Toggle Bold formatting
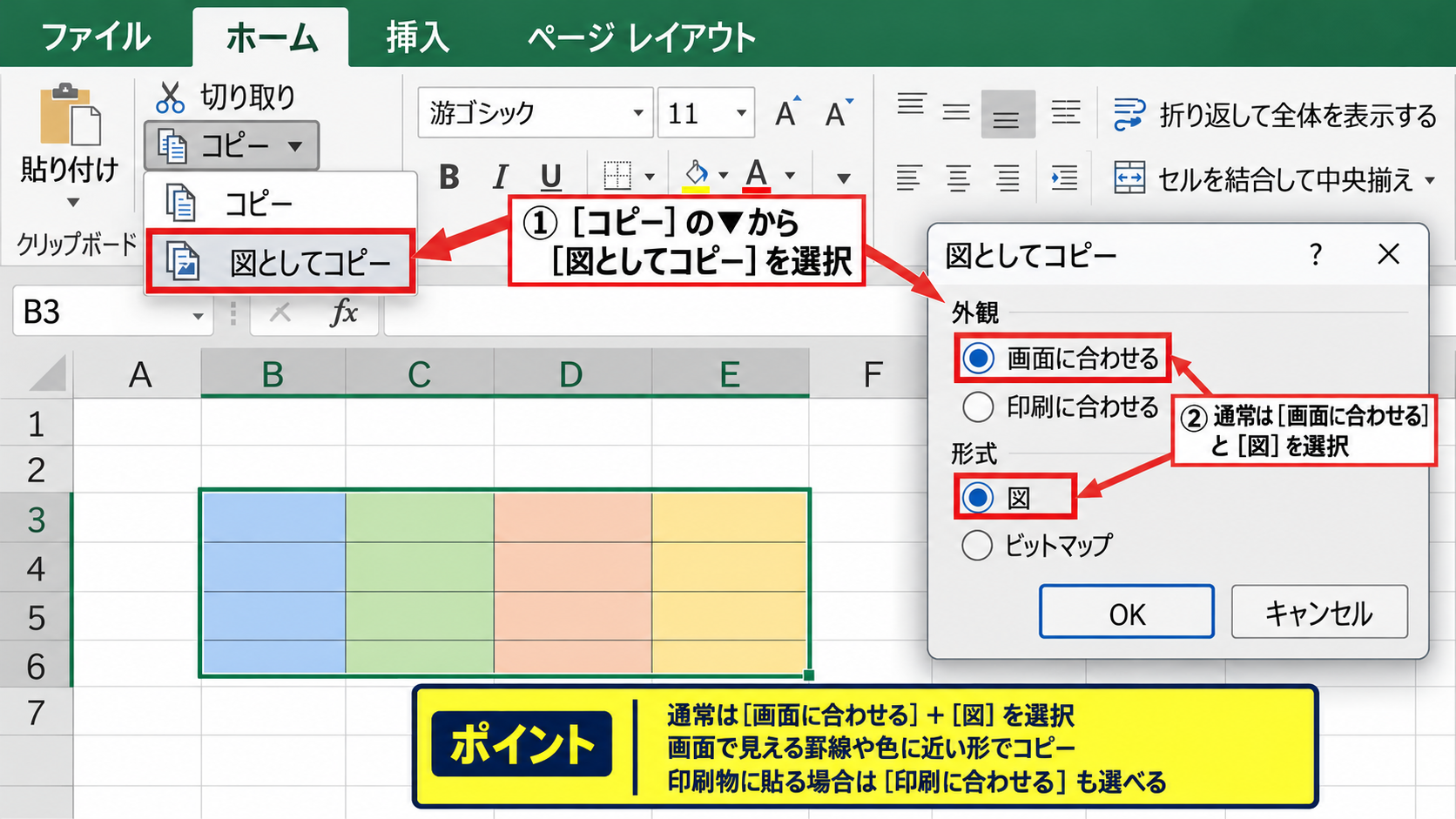Image resolution: width=1456 pixels, height=819 pixels. (449, 177)
